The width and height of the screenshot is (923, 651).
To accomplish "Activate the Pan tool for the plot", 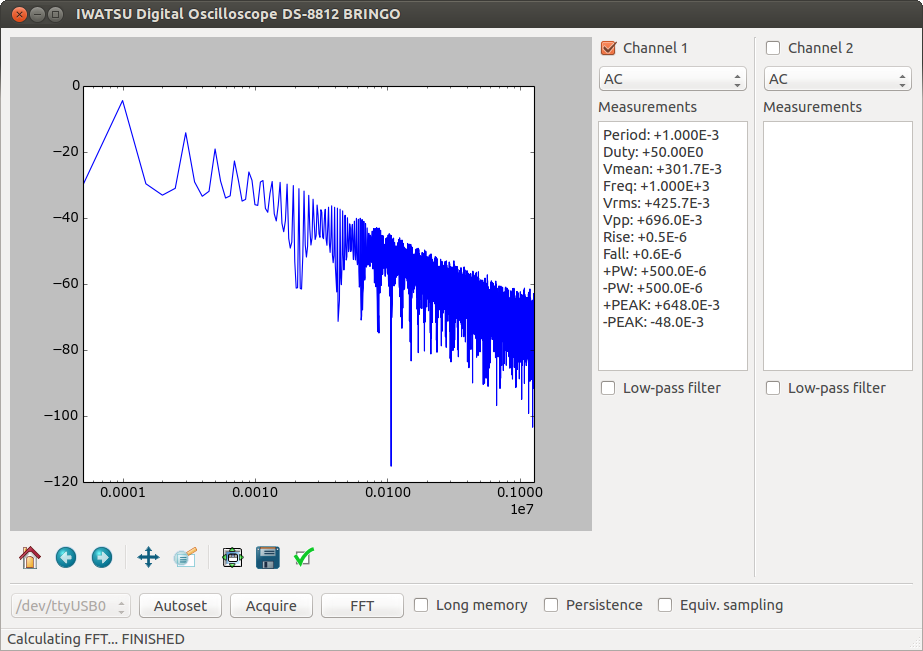I will click(x=147, y=557).
